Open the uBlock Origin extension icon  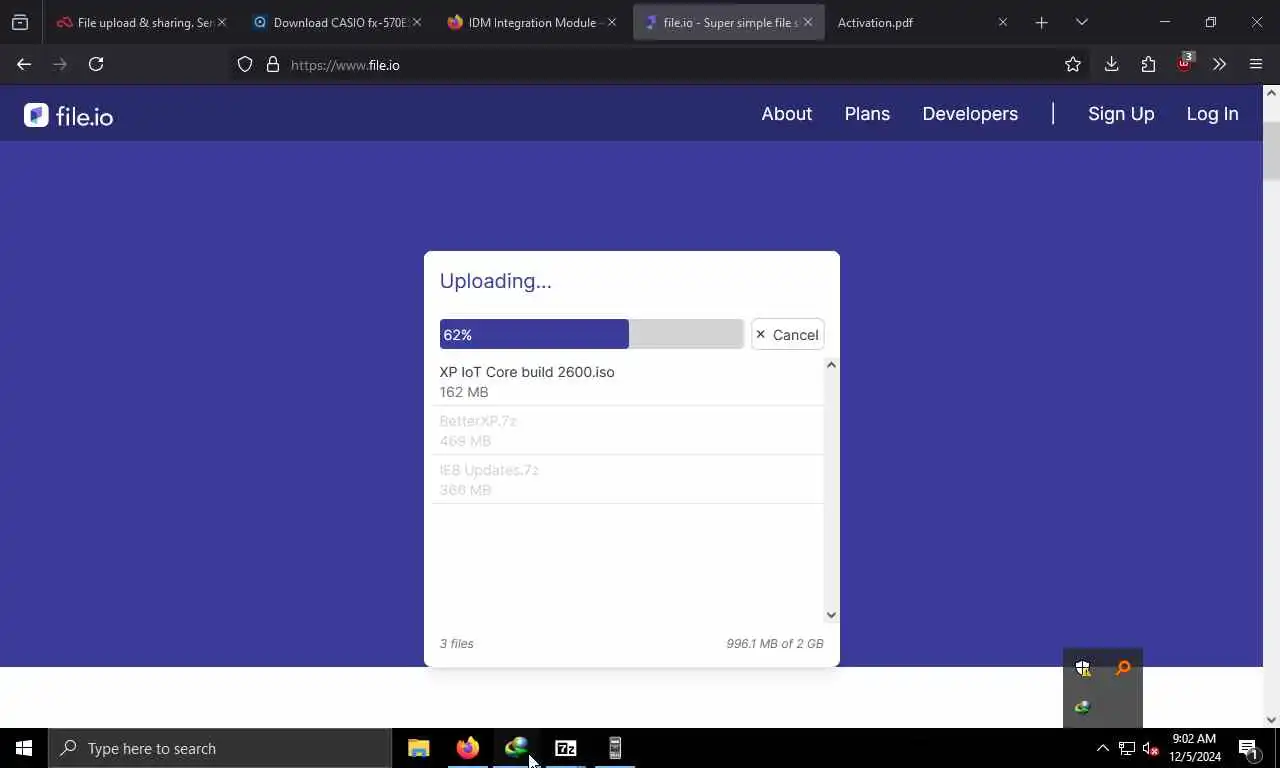pos(1185,63)
